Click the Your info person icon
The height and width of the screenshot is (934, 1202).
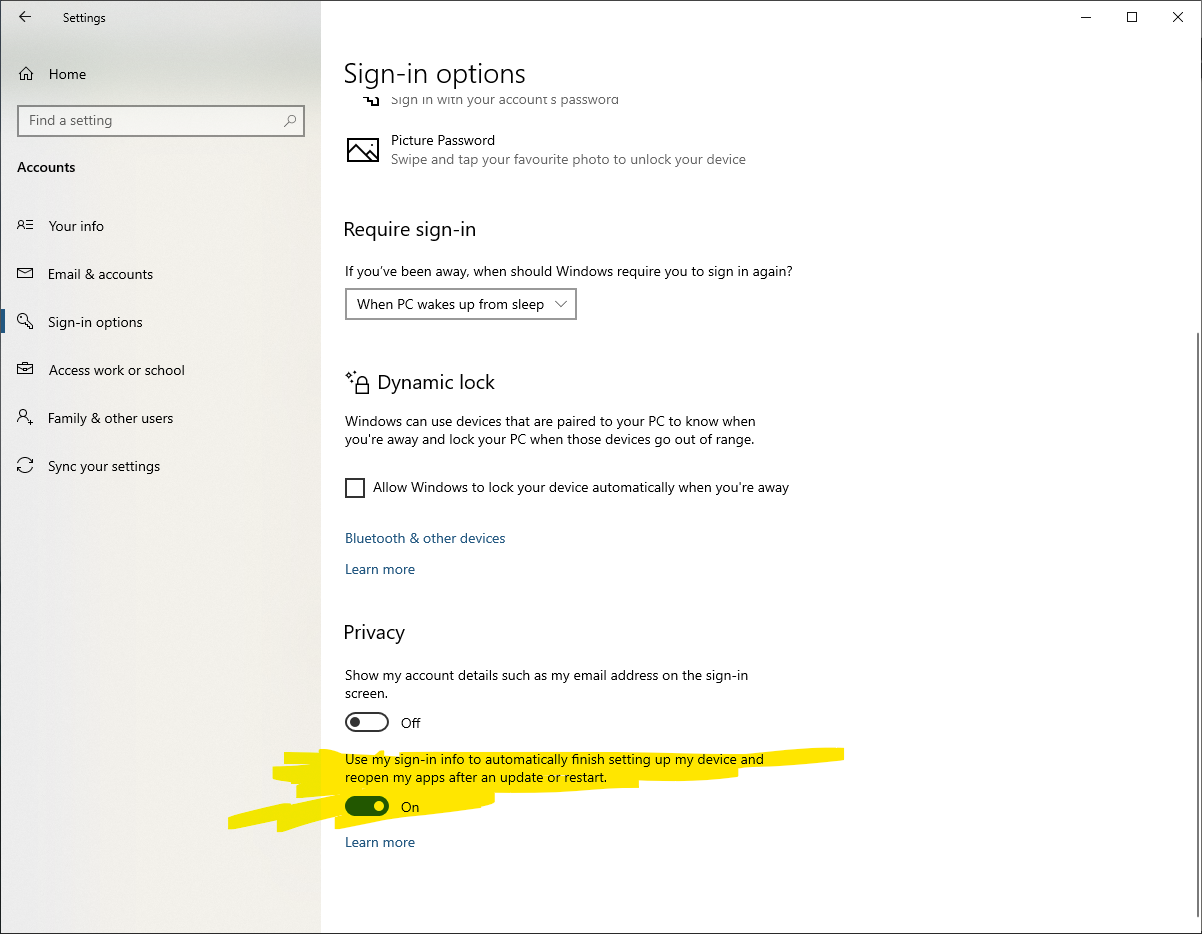coord(26,226)
